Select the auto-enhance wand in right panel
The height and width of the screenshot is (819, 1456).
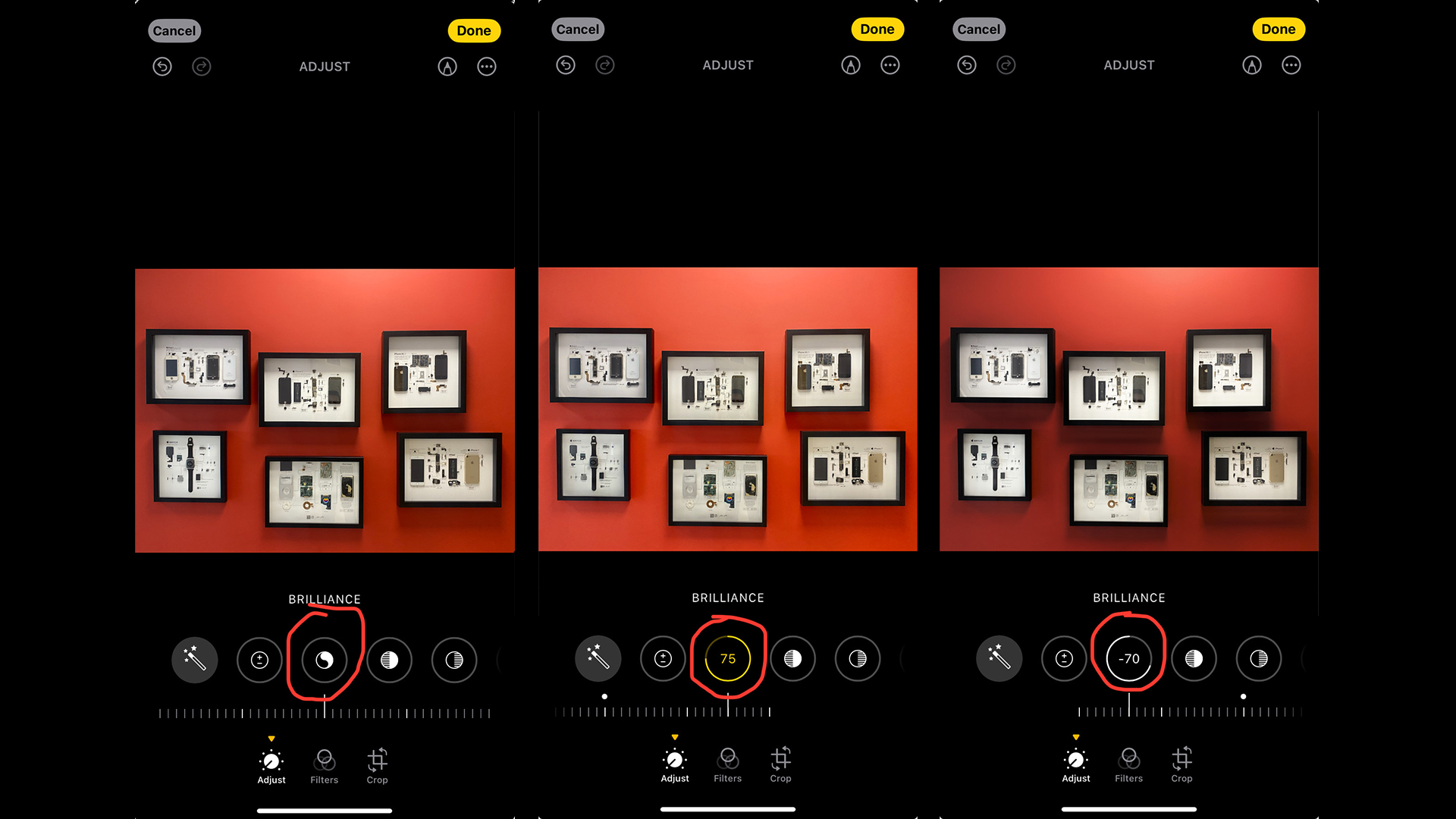[x=997, y=658]
